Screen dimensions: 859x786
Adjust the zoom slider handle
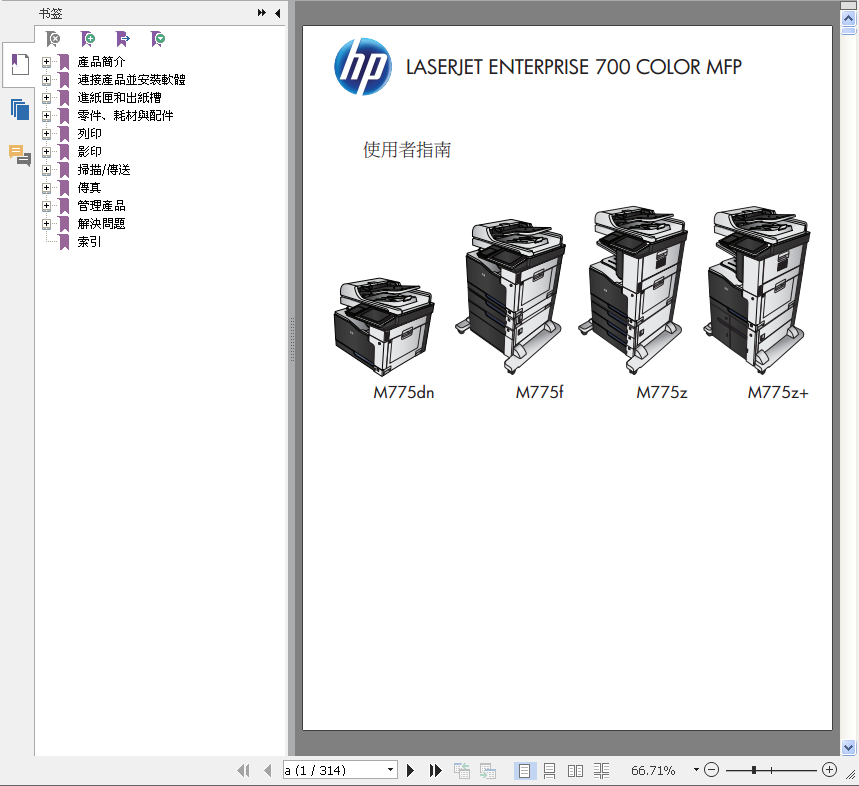coord(754,770)
